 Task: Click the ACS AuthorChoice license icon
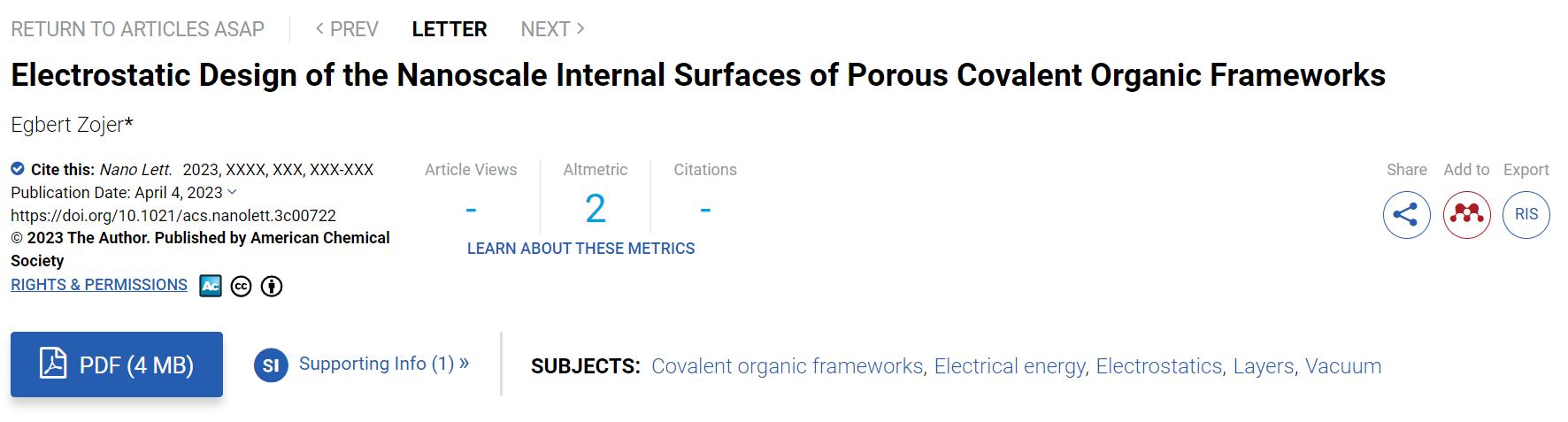[211, 286]
